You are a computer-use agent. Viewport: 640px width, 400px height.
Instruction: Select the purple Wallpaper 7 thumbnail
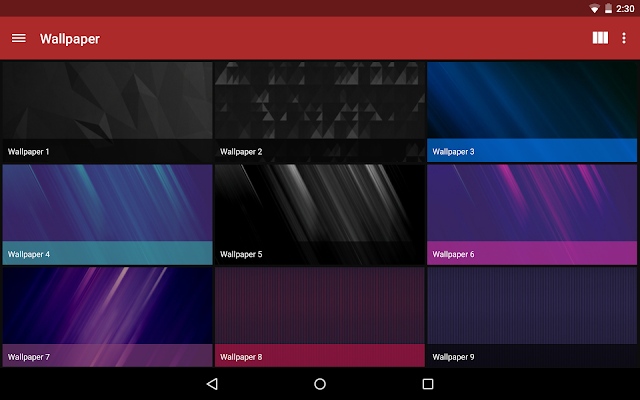(107, 317)
